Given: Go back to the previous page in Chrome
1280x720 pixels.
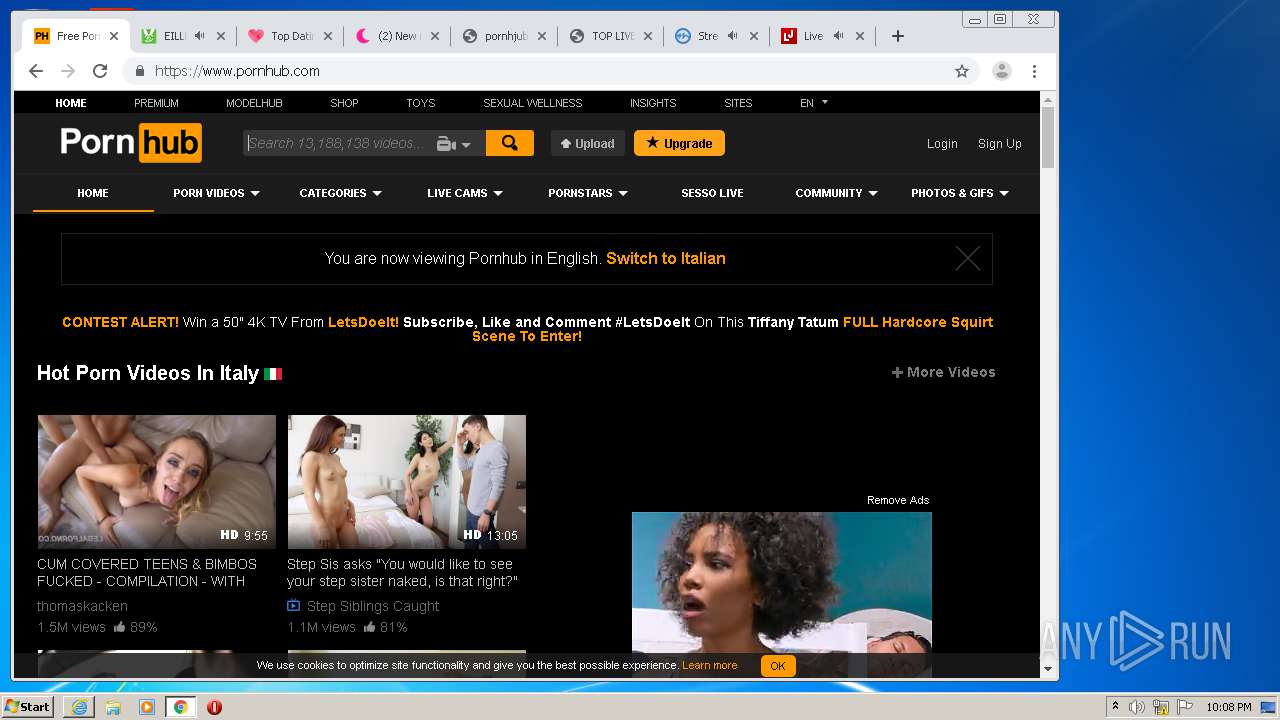Looking at the screenshot, I should tap(36, 71).
